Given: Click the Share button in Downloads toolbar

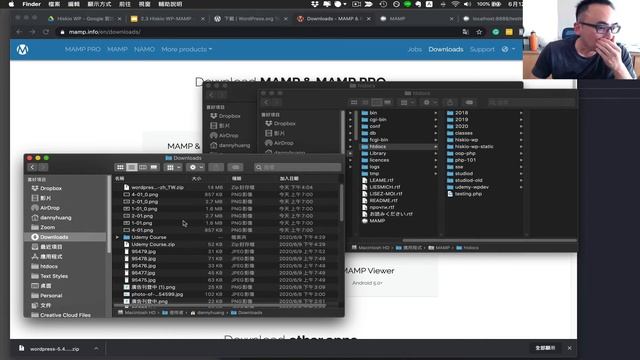Looking at the screenshot, I should (x=216, y=167).
